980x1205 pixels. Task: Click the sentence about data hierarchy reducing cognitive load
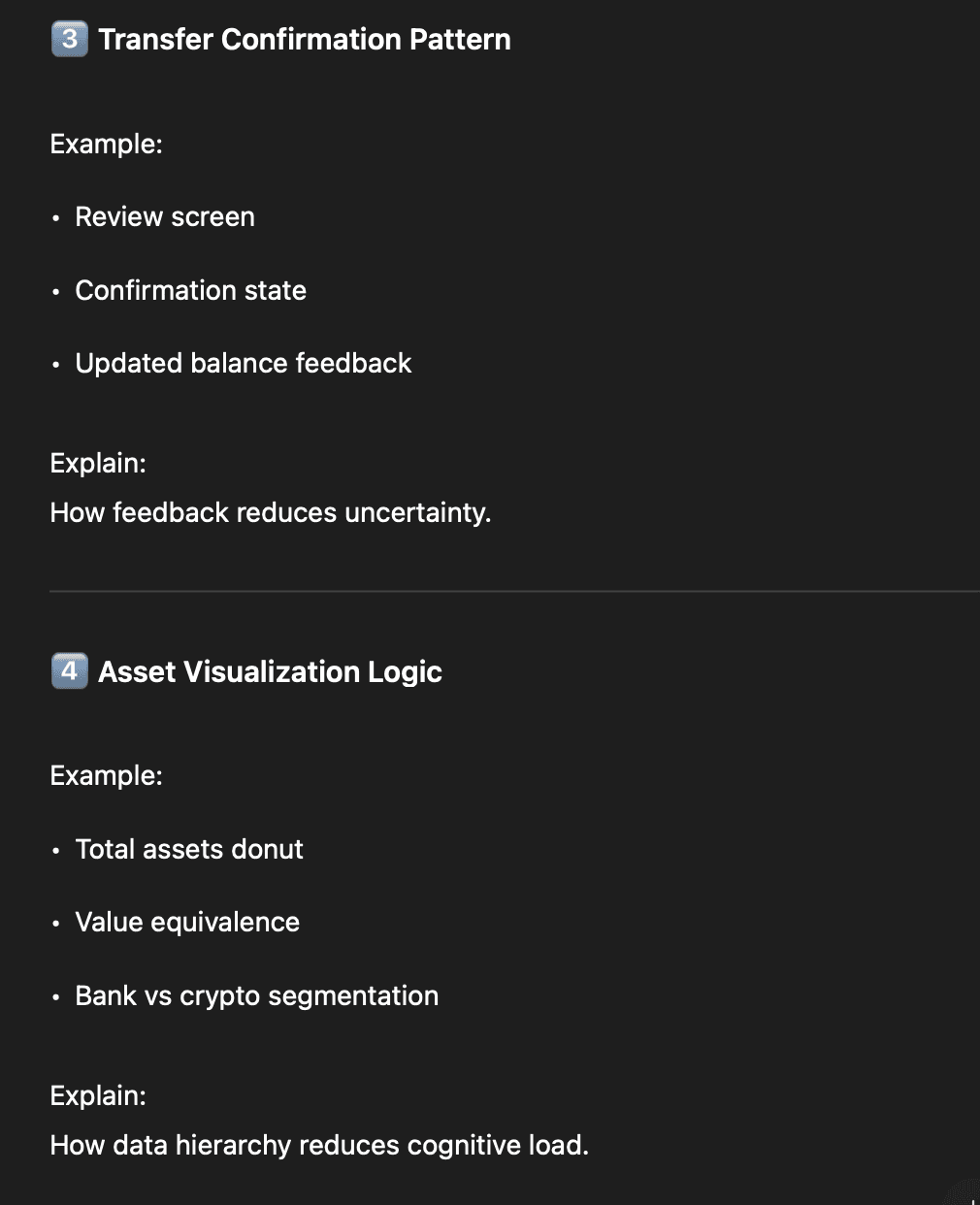point(319,1145)
